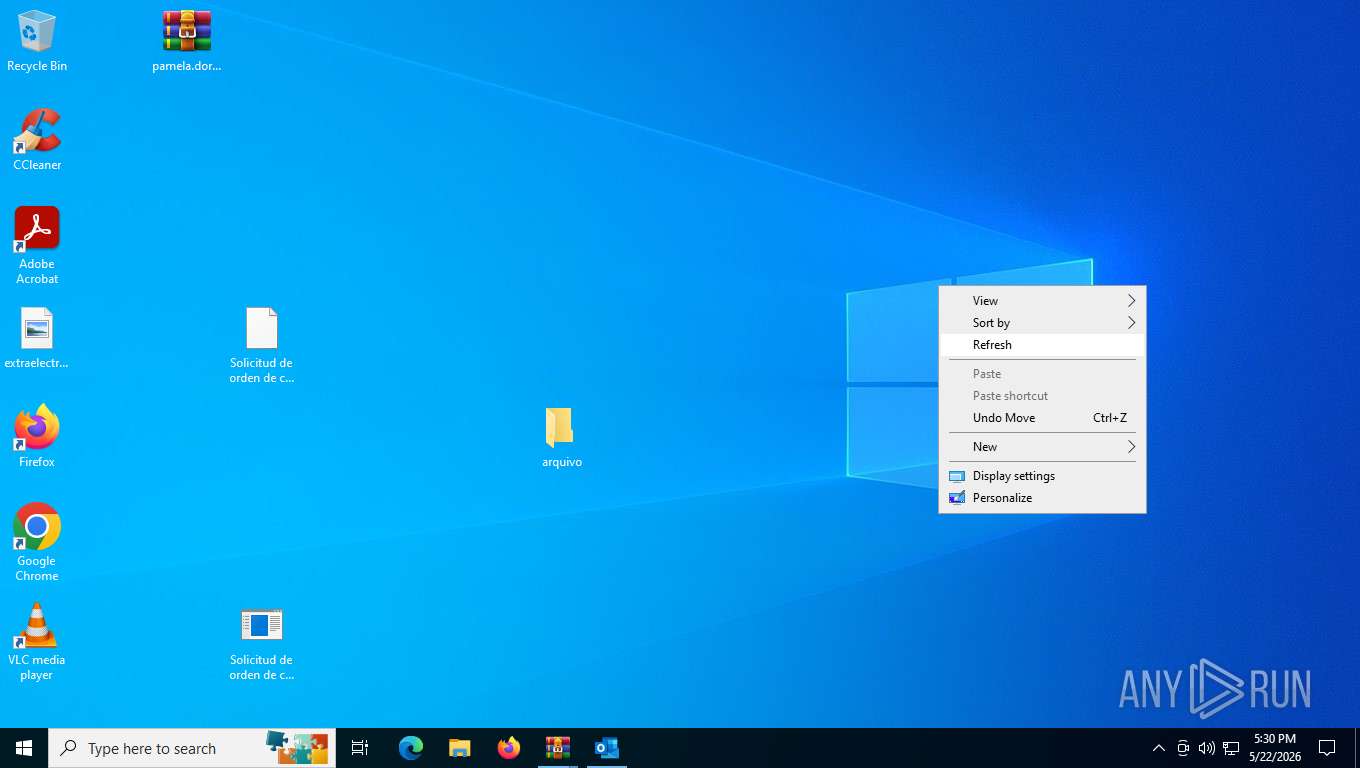Select the Google Chrome desktop shortcut
This screenshot has height=768, width=1360.
[x=37, y=542]
